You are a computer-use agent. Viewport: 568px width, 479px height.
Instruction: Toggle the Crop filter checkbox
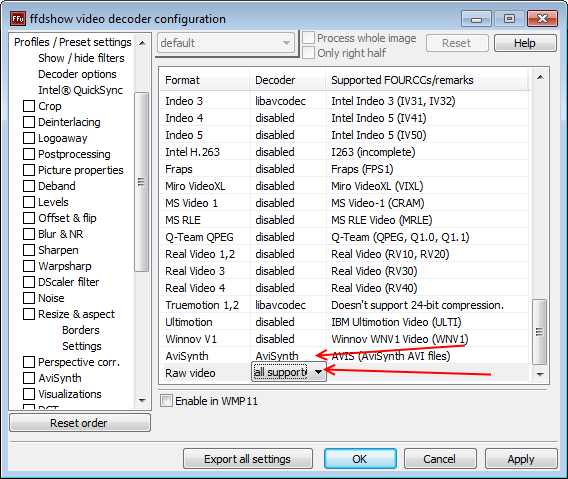tap(29, 106)
